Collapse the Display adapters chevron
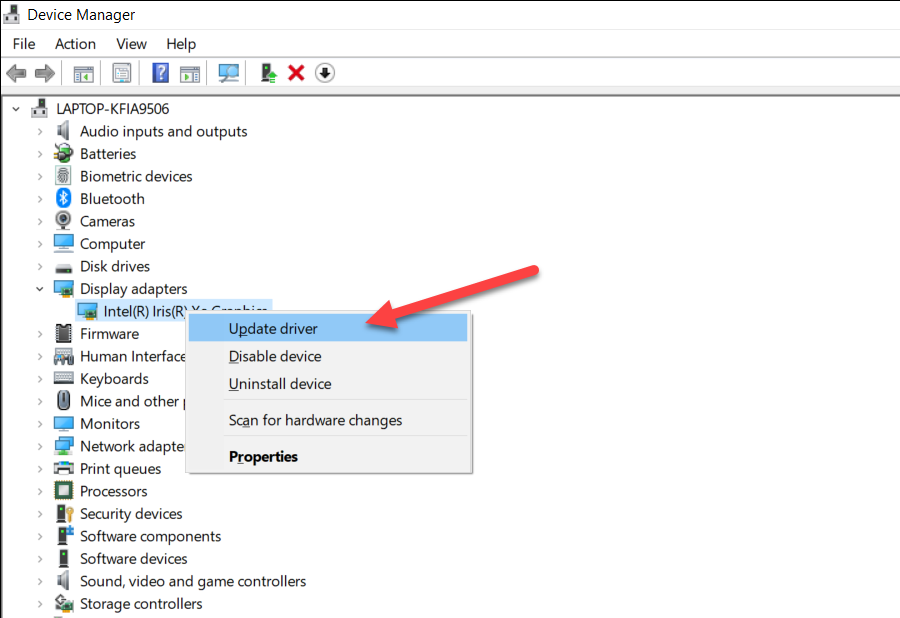Viewport: 900px width, 618px height. tap(40, 289)
